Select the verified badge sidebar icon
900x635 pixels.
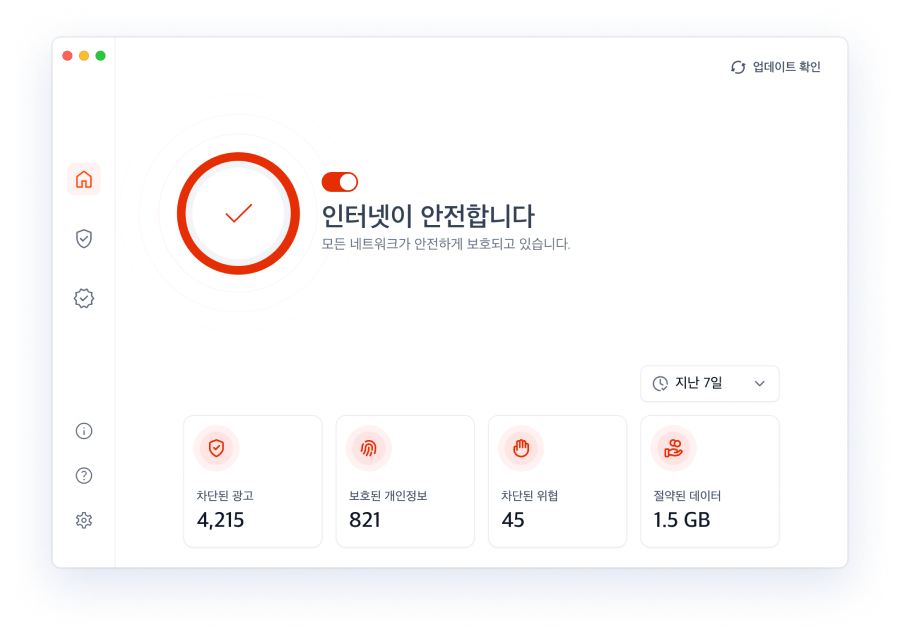84,299
